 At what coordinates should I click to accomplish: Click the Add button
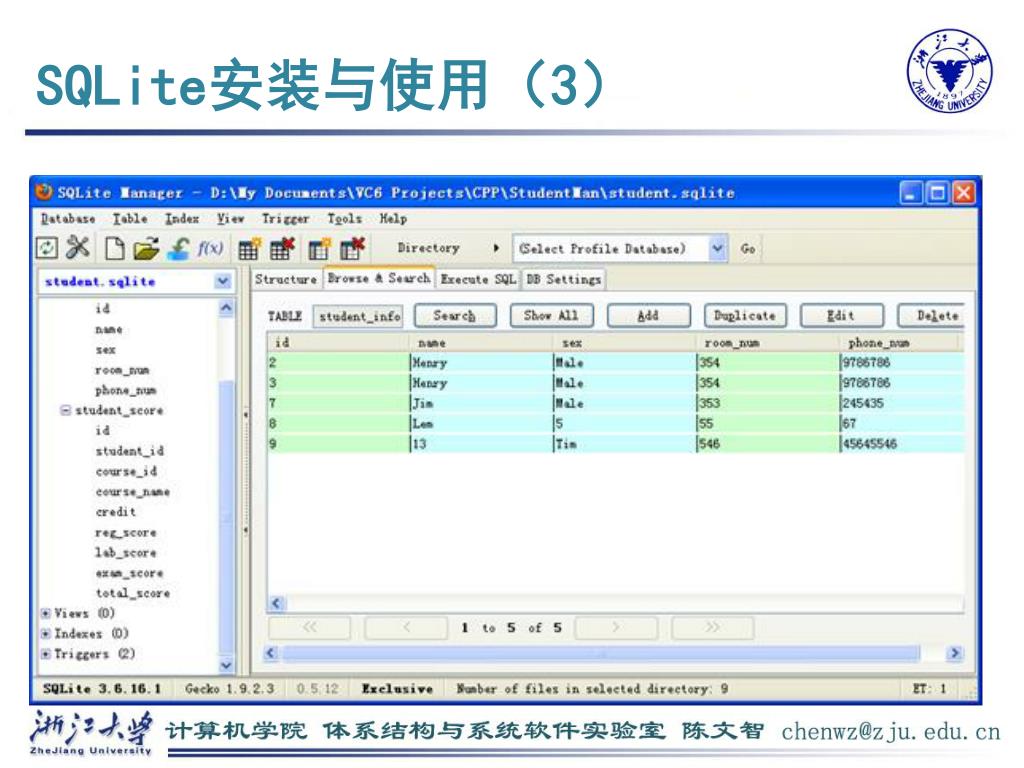[648, 316]
